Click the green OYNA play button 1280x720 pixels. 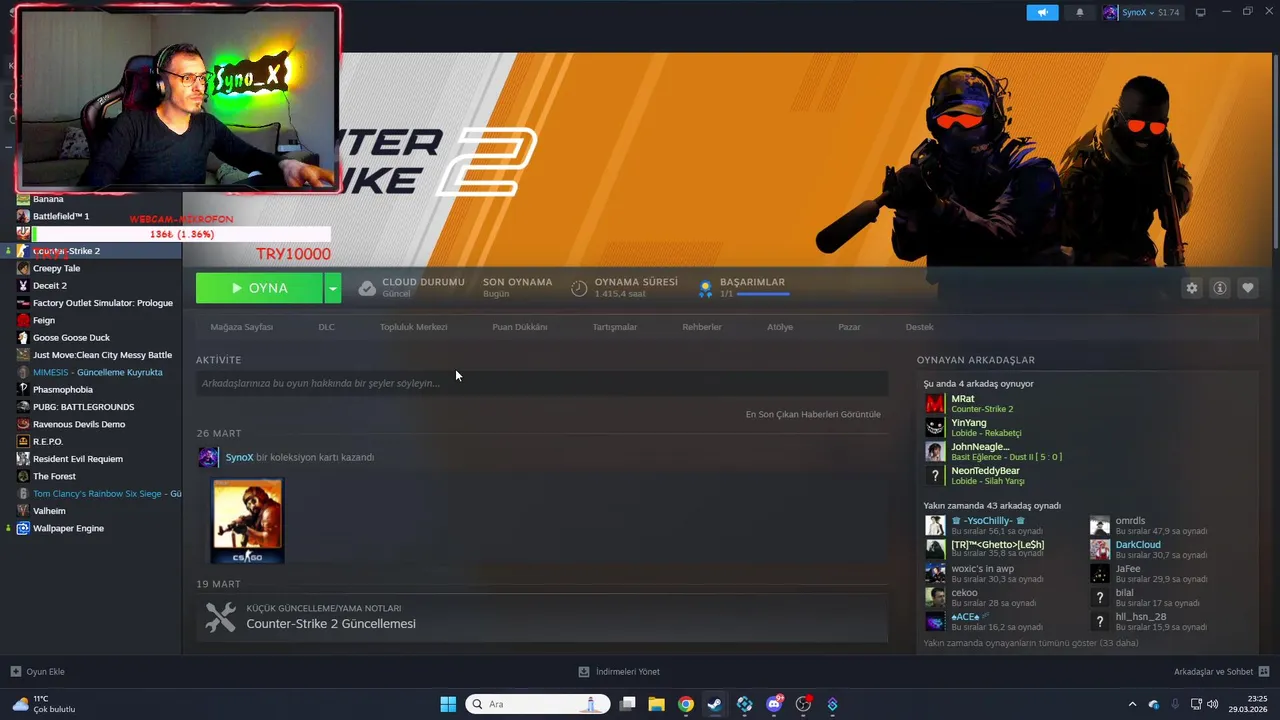point(259,288)
